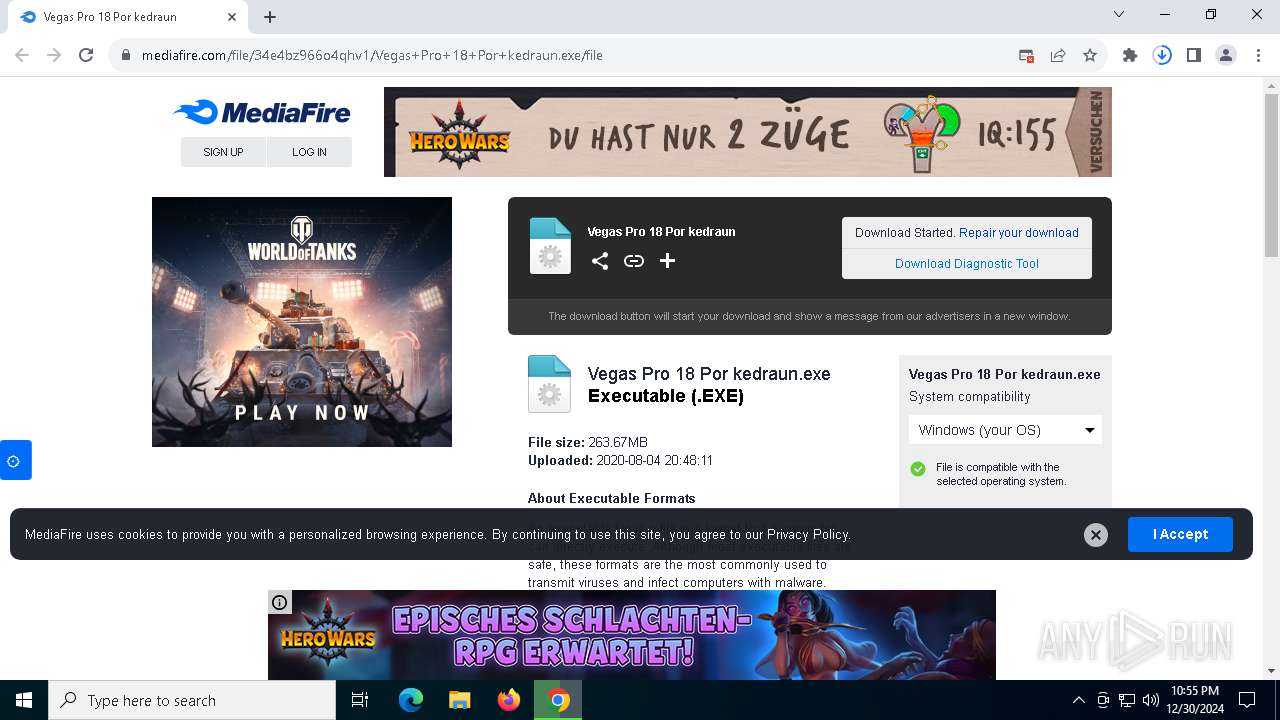Click the blue accessibility widget on left edge

point(14,460)
